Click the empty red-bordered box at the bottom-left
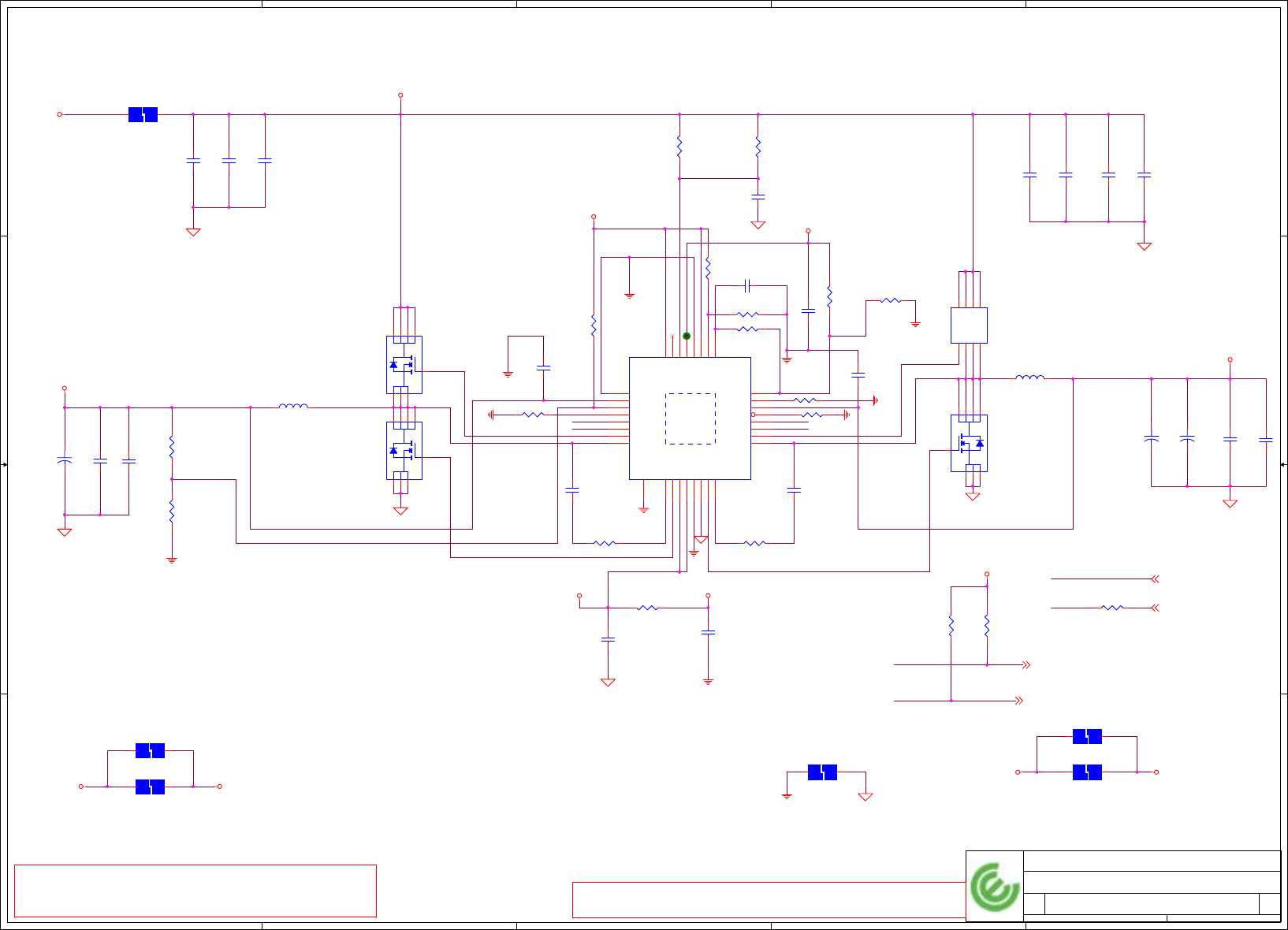 pyautogui.click(x=195, y=891)
